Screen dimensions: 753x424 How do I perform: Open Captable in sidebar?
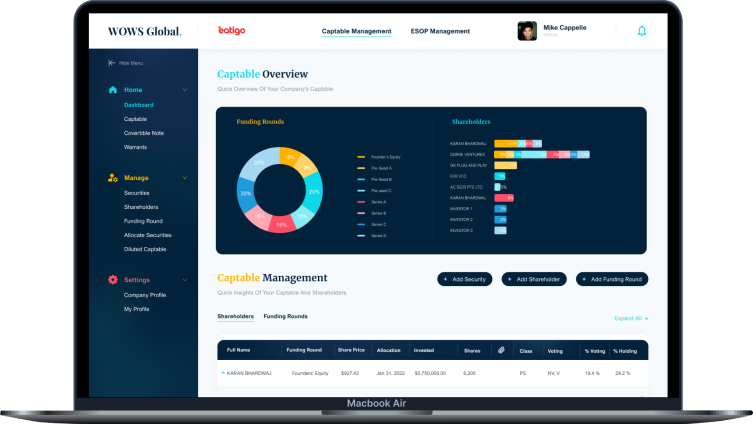(x=135, y=119)
